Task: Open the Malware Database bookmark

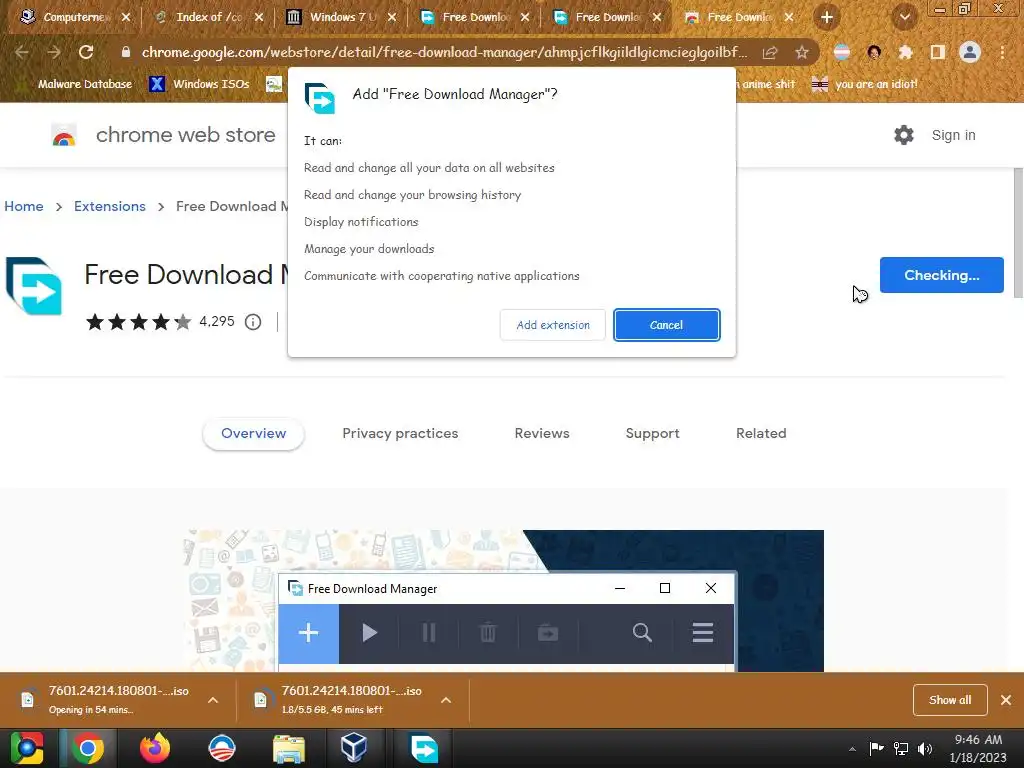Action: coord(77,84)
